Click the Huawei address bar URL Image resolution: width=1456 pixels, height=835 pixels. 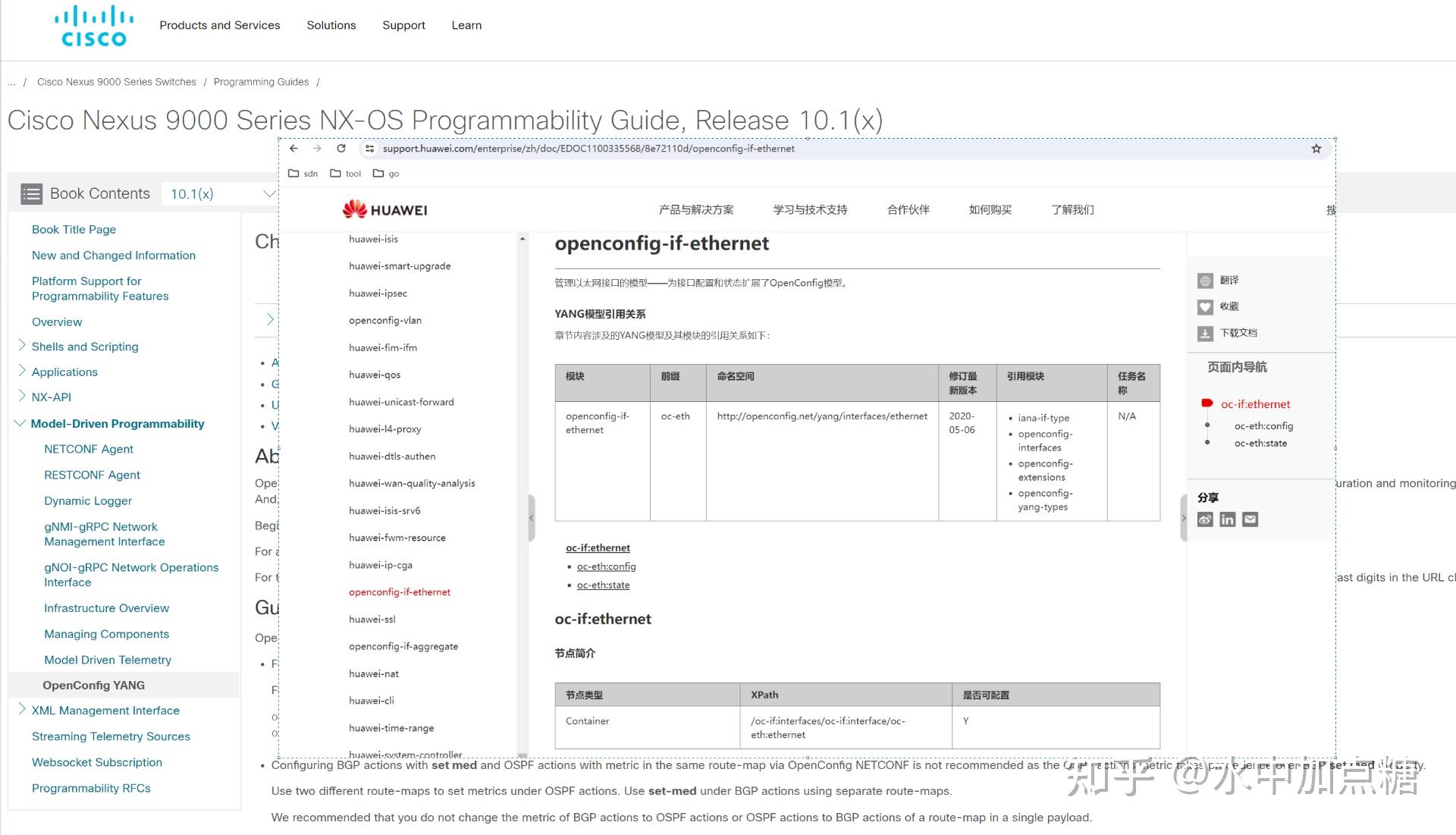coord(588,149)
